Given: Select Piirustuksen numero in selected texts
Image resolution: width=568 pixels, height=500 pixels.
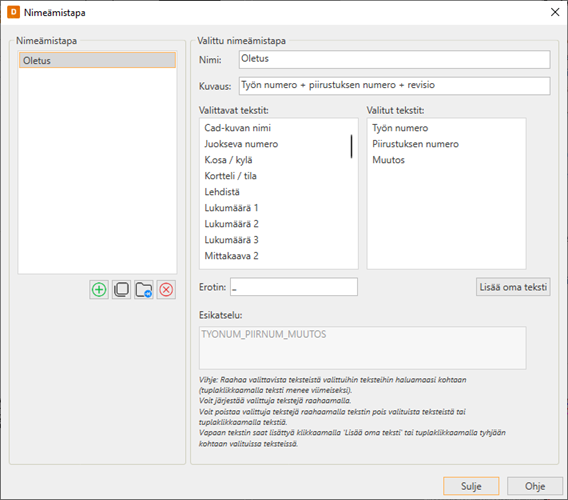Looking at the screenshot, I should (415, 144).
